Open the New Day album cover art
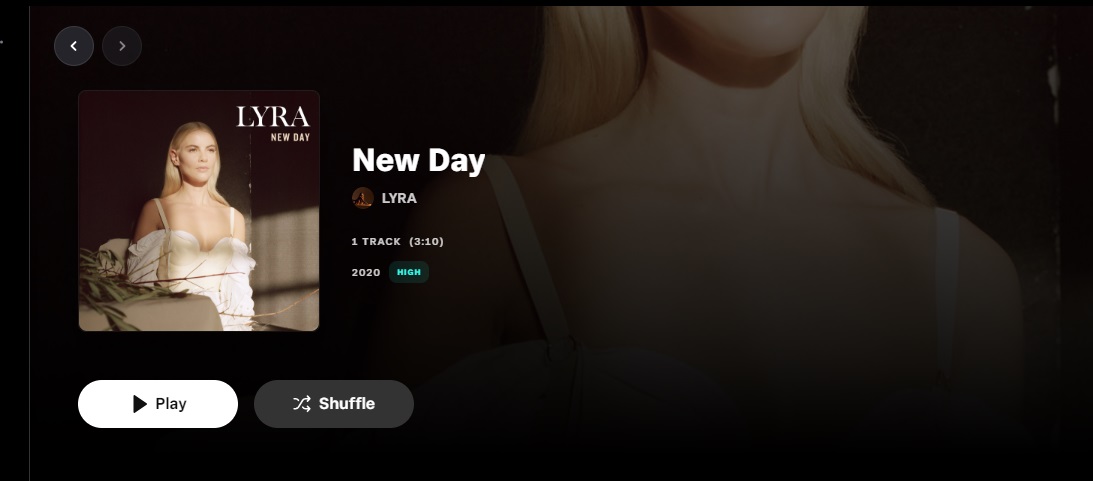Image resolution: width=1093 pixels, height=481 pixels. [x=199, y=211]
